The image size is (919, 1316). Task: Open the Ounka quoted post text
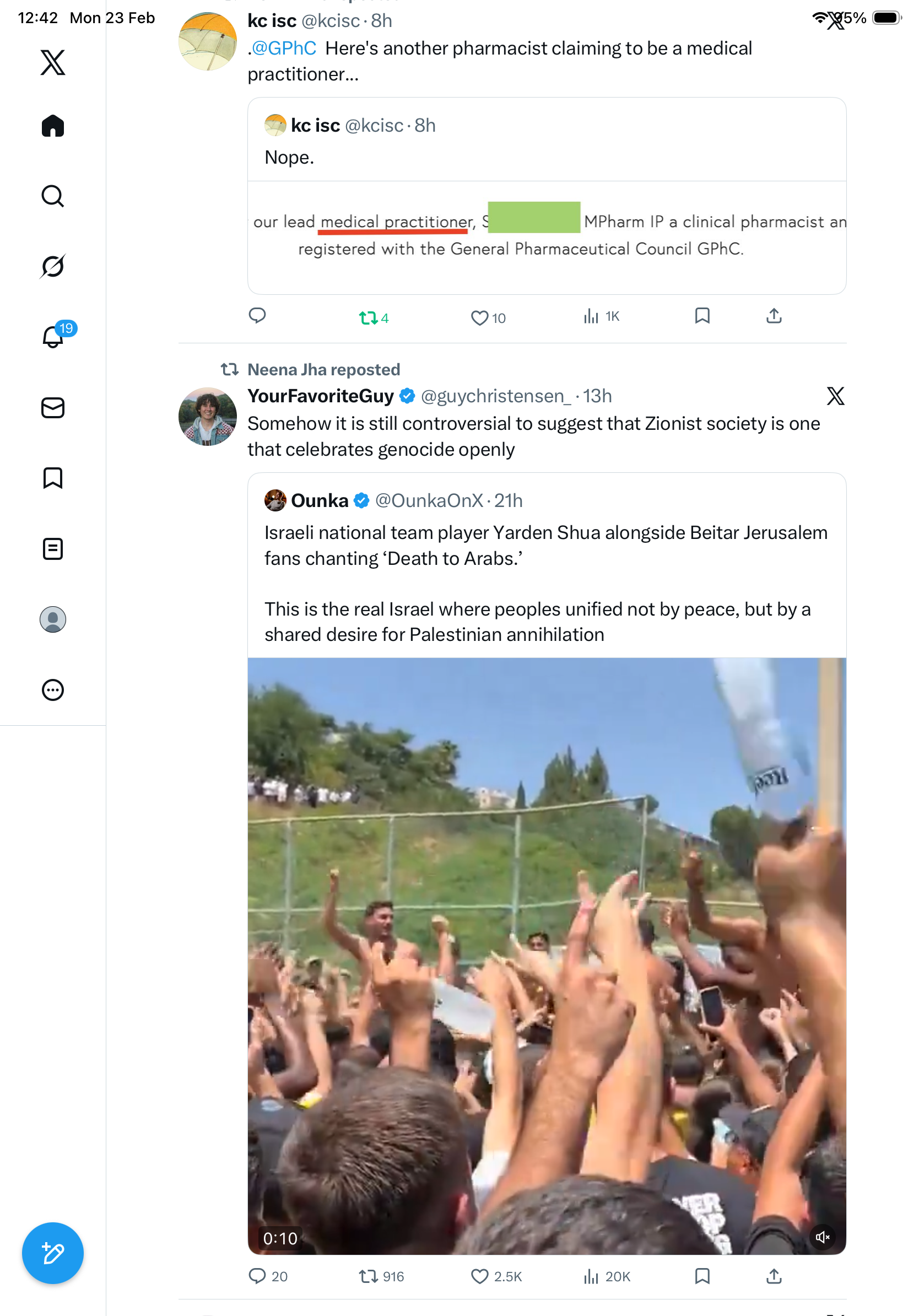(545, 583)
